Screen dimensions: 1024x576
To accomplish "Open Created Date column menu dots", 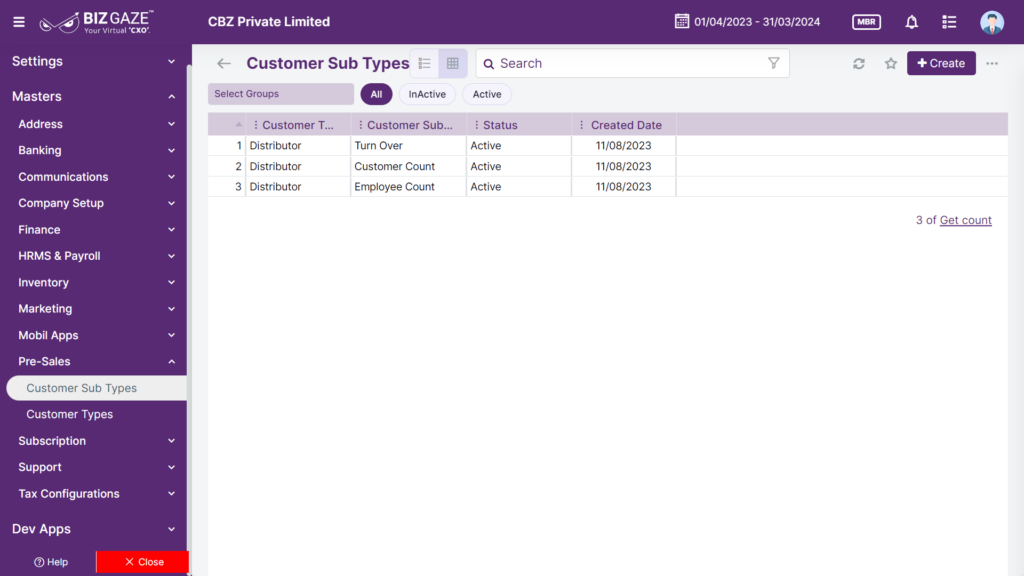I will pyautogui.click(x=581, y=125).
